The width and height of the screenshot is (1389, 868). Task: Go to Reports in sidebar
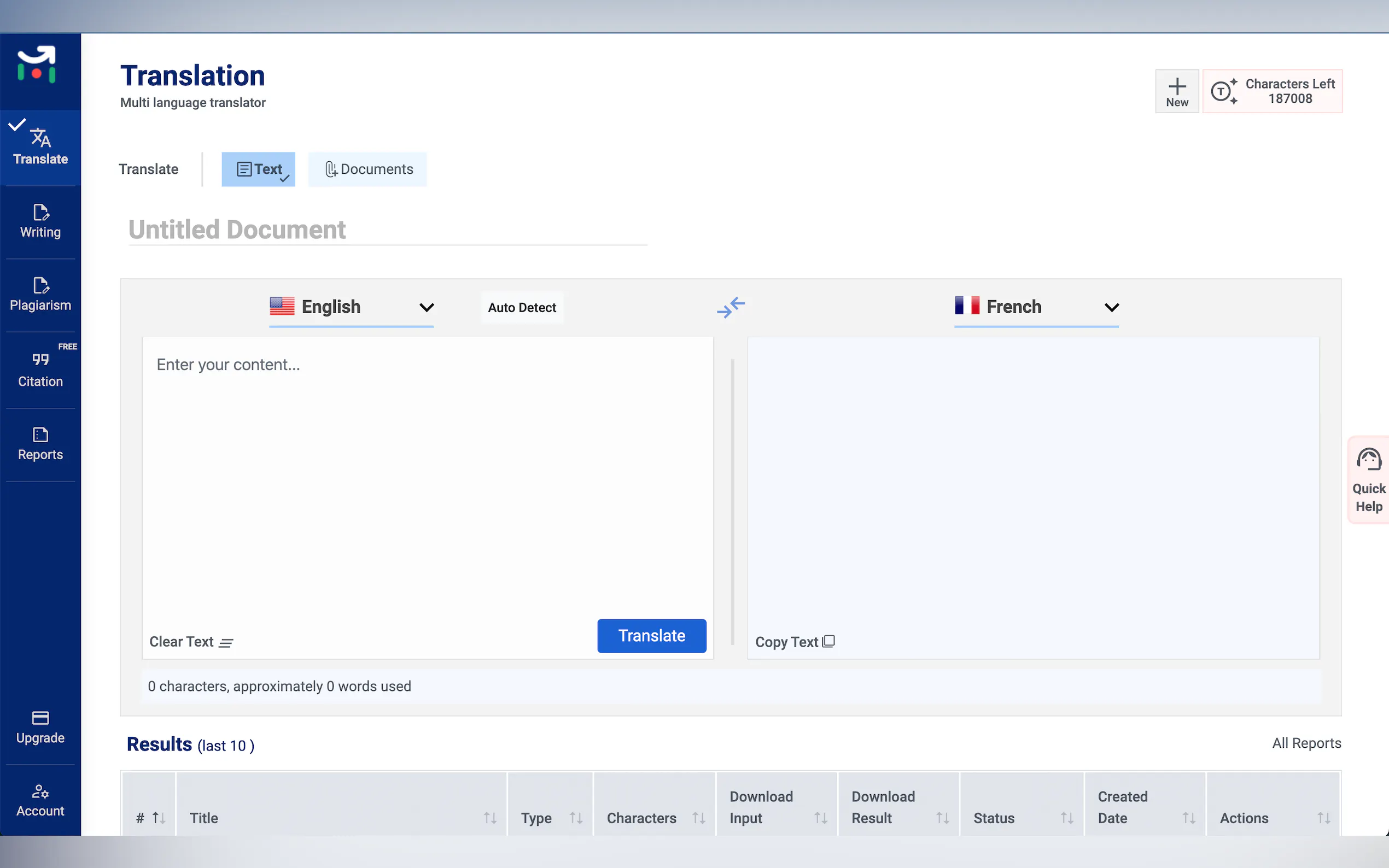(x=40, y=444)
